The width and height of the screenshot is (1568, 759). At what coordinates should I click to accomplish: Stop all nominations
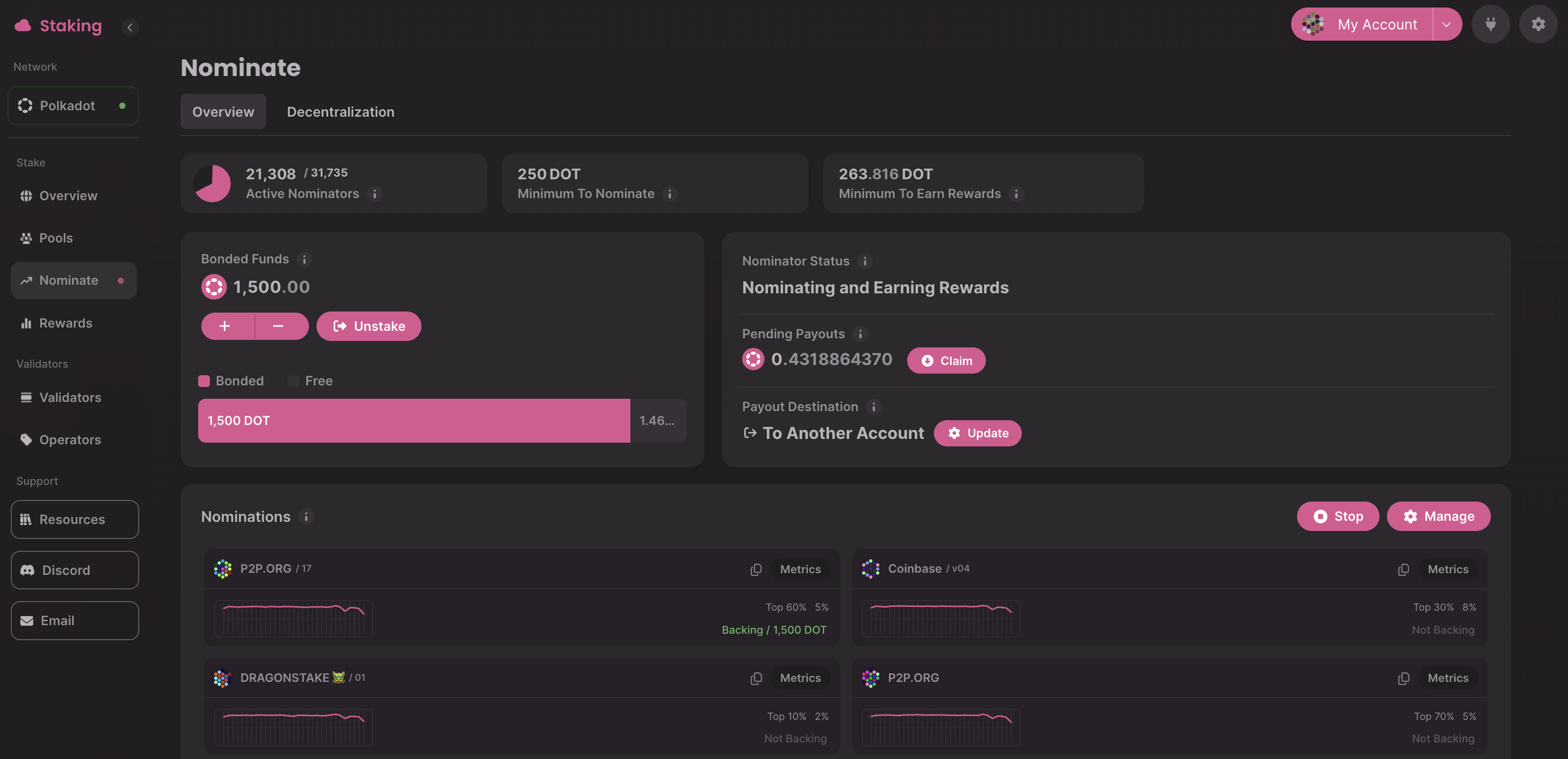coord(1337,517)
